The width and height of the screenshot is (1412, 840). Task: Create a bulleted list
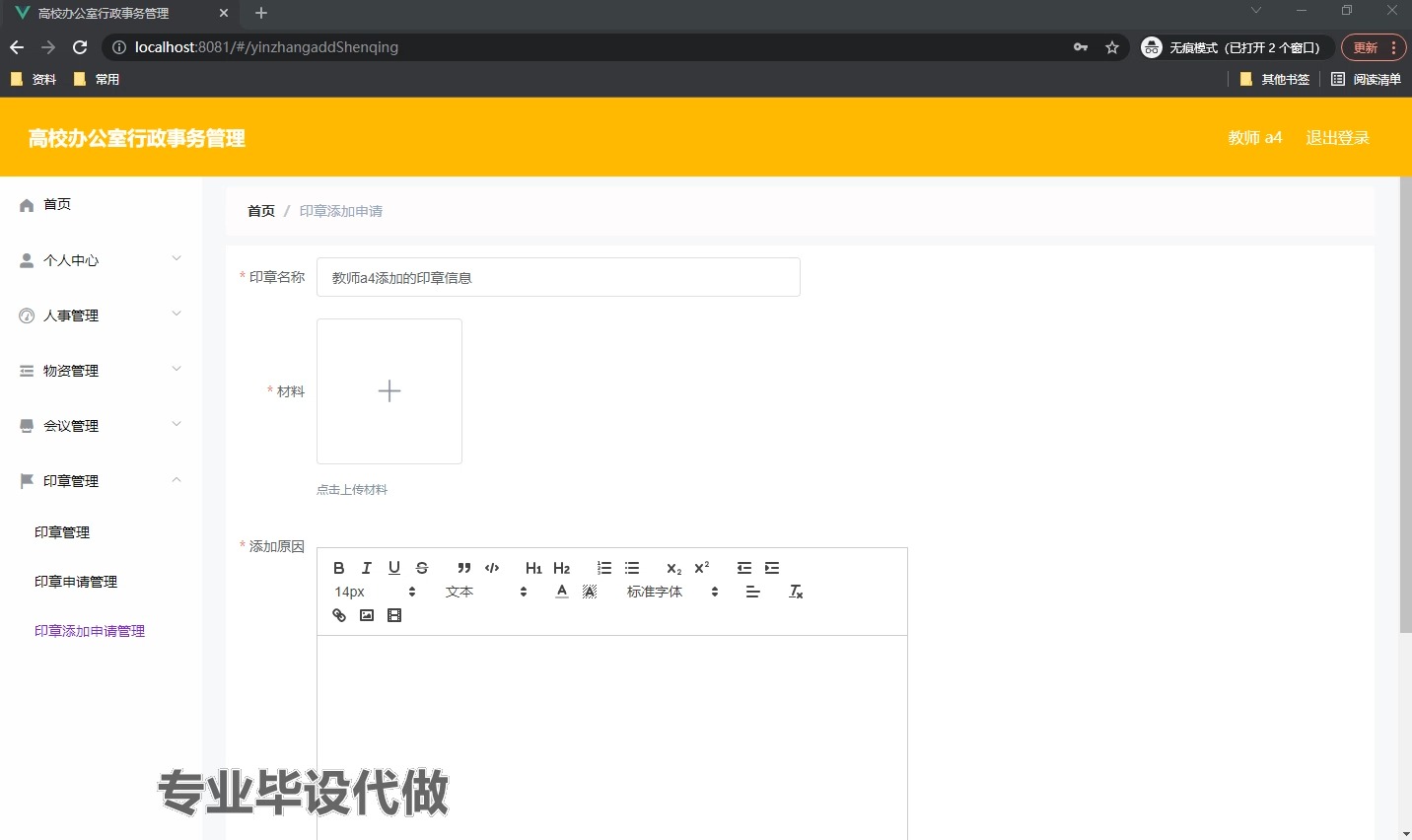632,568
